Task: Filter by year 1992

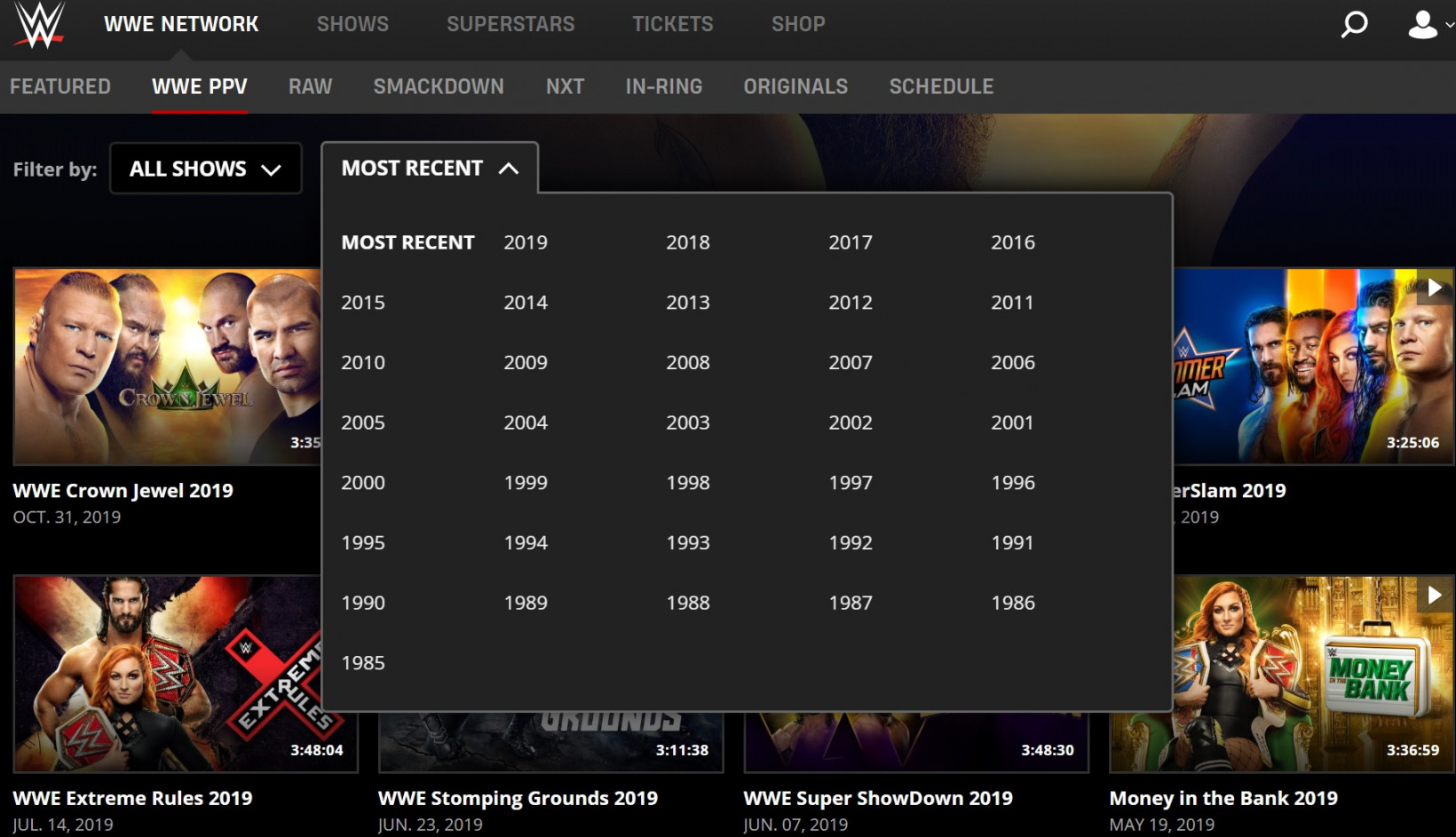Action: [851, 543]
